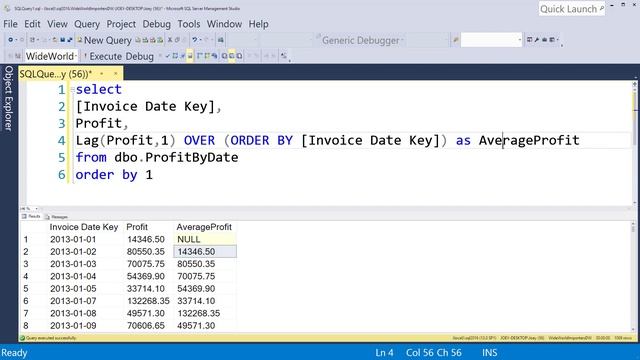Click the Comment selected lines icon
This screenshot has height=360, width=640.
click(x=250, y=56)
